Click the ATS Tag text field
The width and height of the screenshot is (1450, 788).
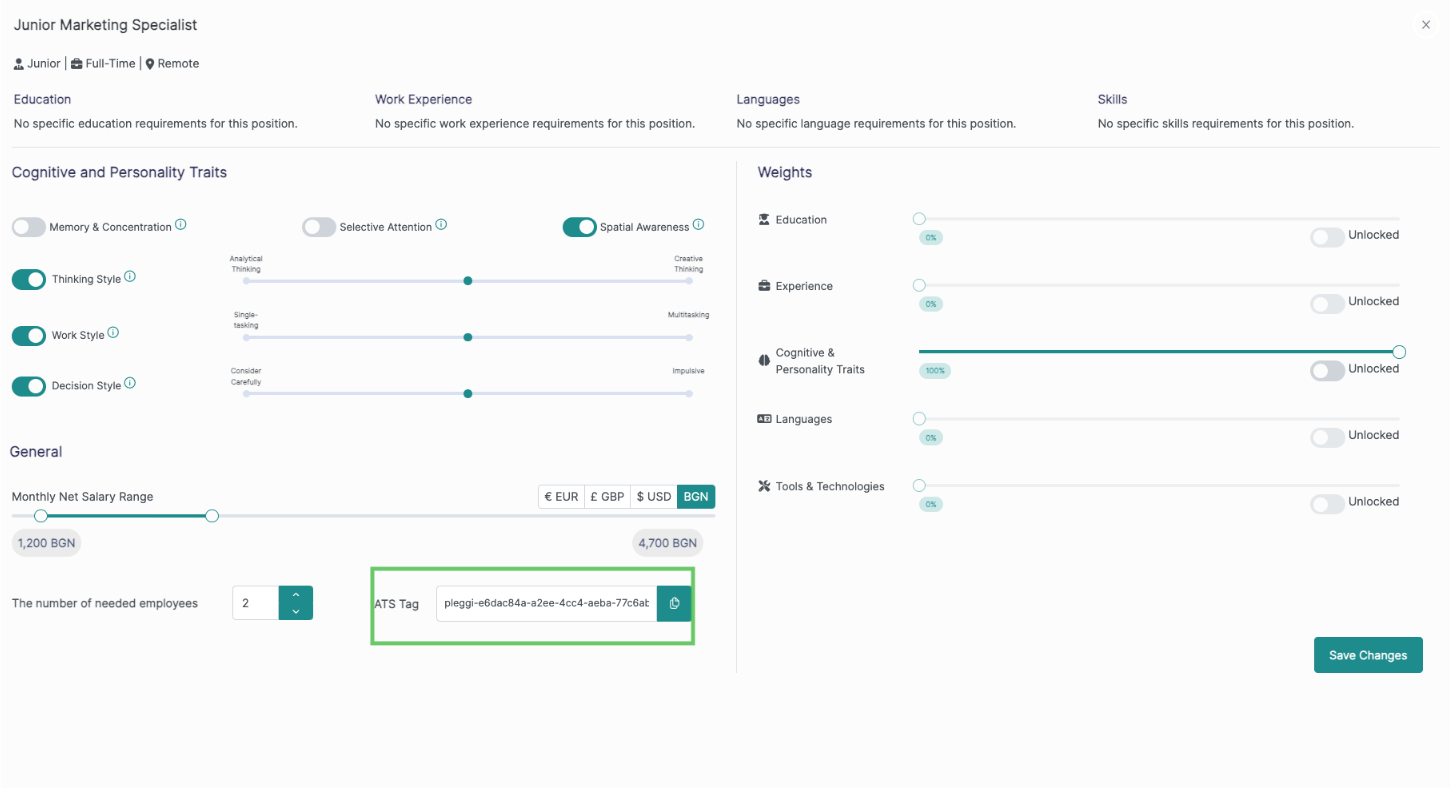click(546, 603)
